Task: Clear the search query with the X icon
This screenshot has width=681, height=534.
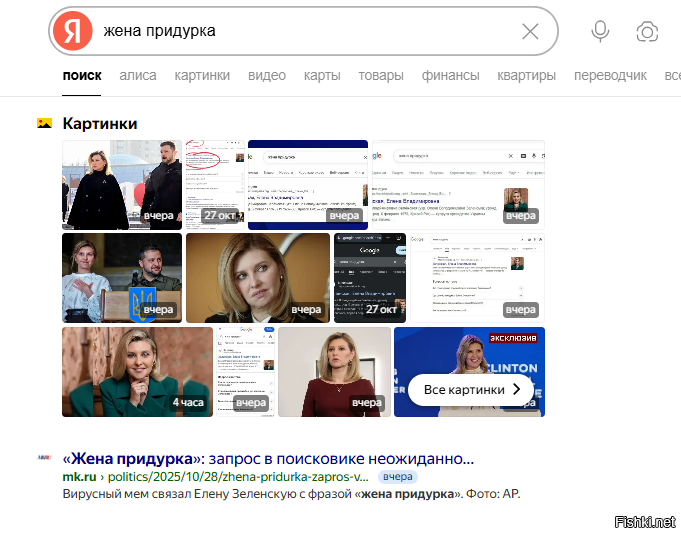Action: (530, 32)
